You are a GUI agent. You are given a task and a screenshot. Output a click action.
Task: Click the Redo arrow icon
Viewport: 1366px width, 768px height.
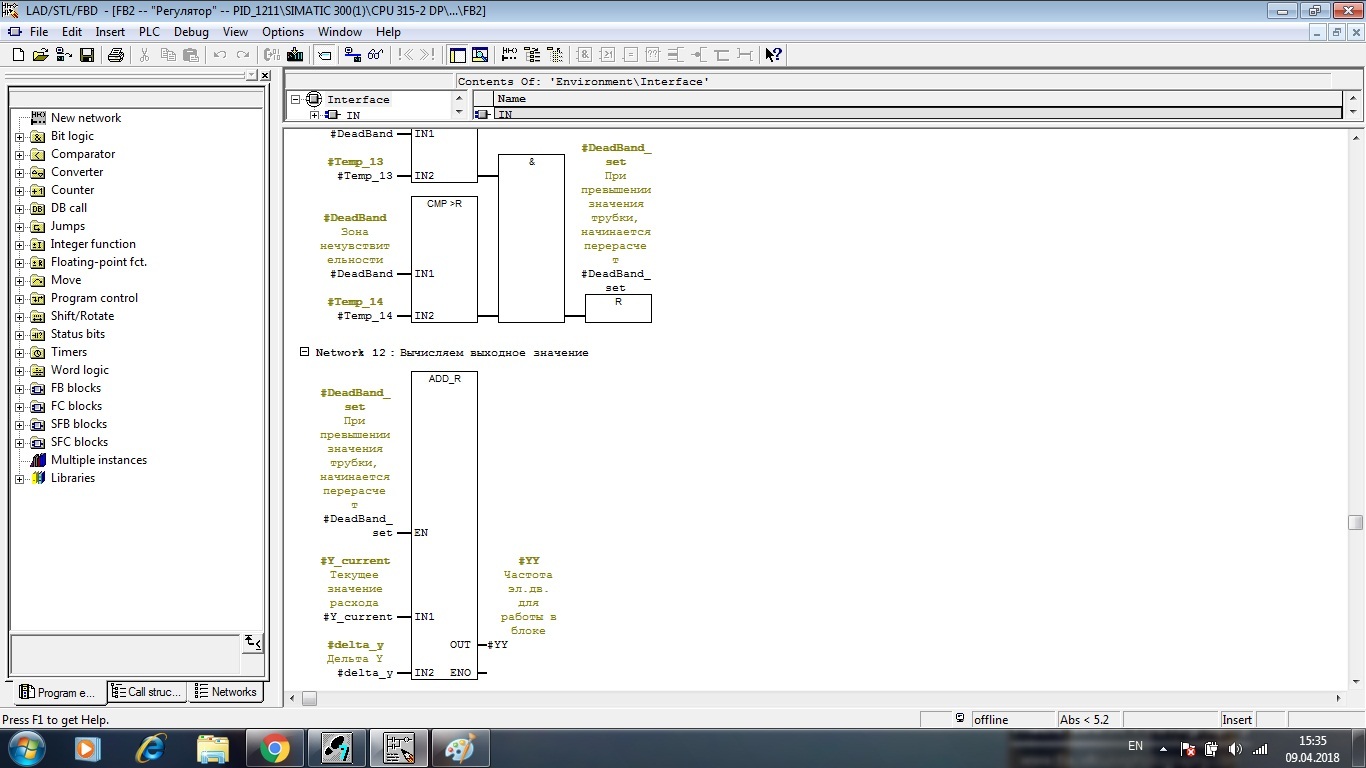pyautogui.click(x=242, y=55)
